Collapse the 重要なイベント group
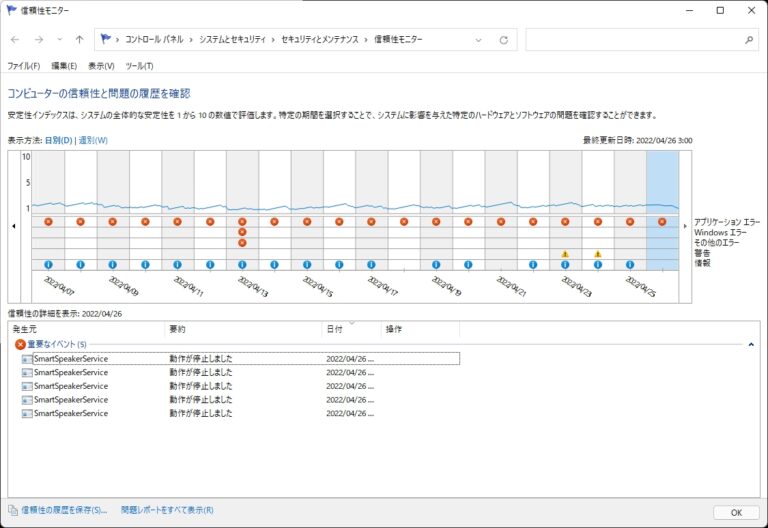Screen dimensions: 768x528 click(x=750, y=344)
